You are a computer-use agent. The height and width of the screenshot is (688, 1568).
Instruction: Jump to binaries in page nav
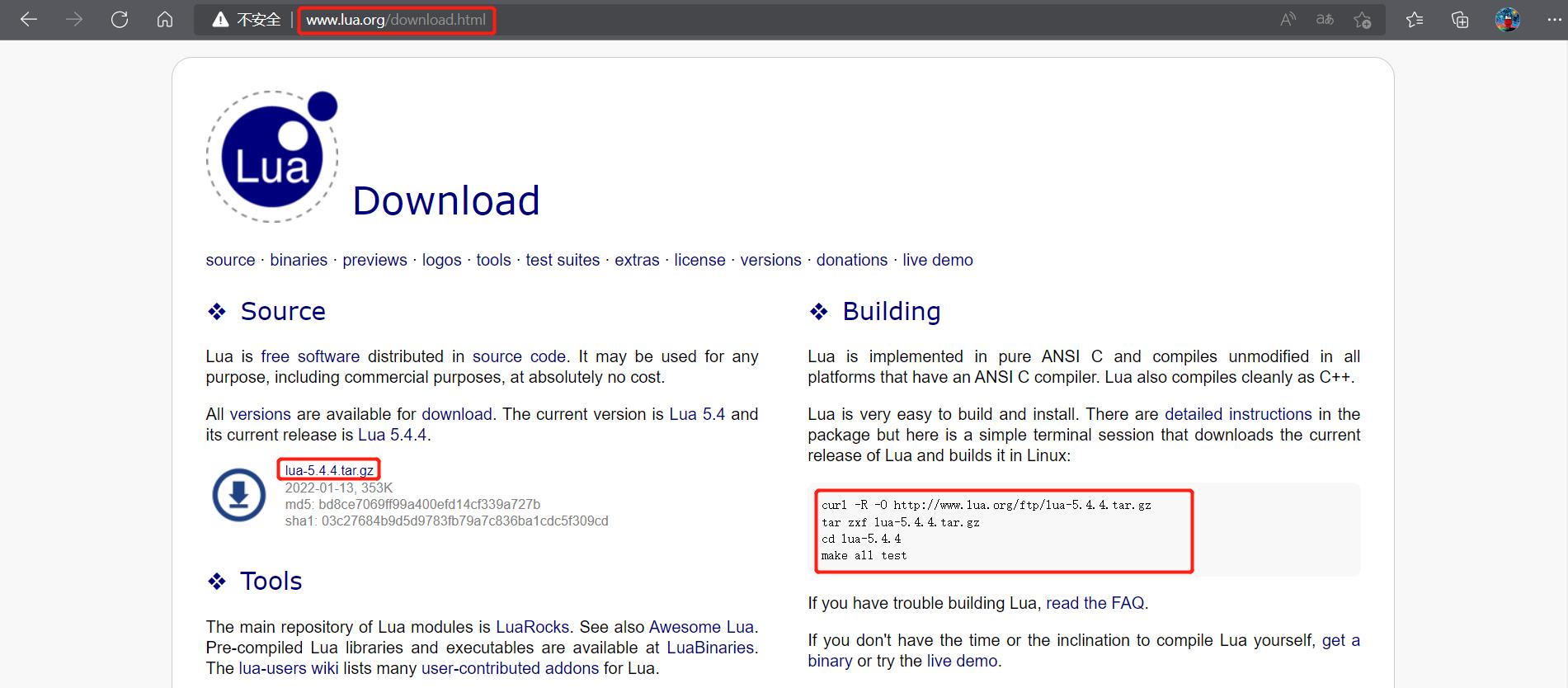[299, 260]
